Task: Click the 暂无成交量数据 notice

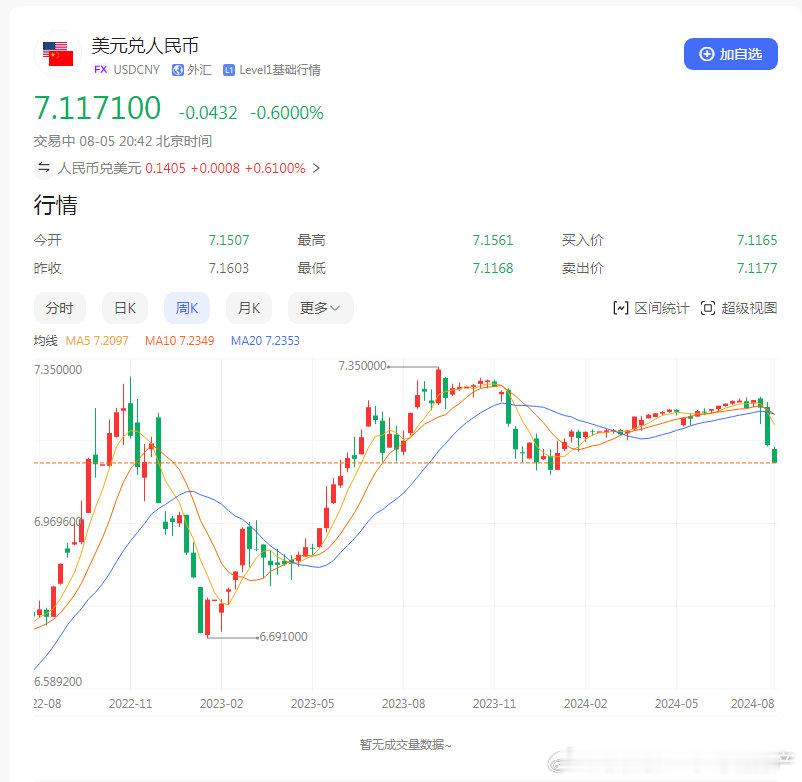Action: tap(405, 744)
